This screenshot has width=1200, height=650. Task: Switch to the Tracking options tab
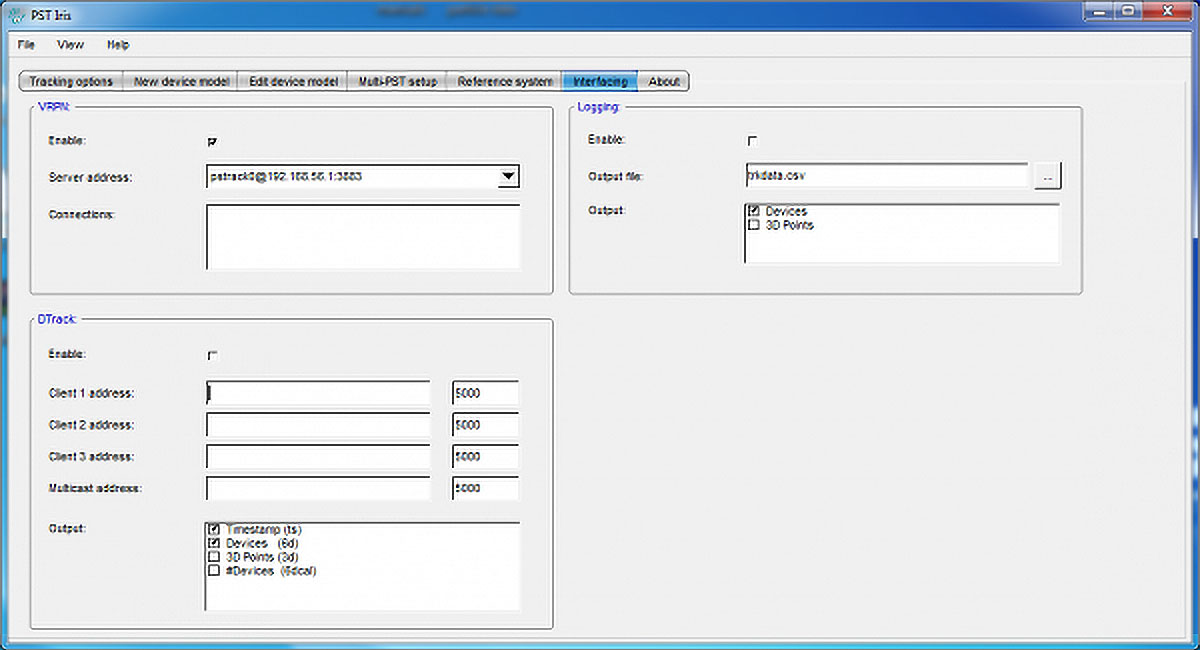point(71,82)
